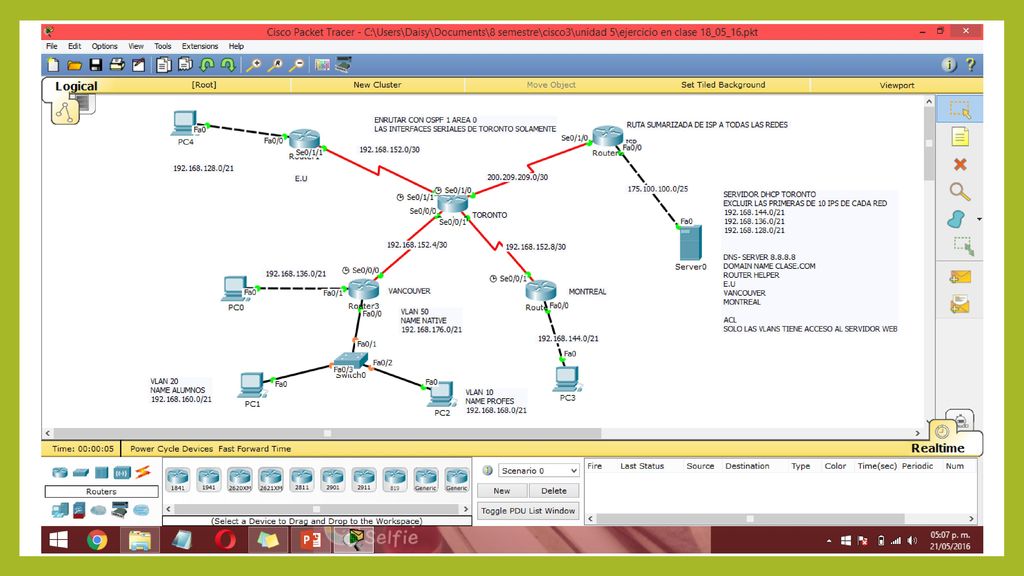1024x576 pixels.
Task: Select the Hubs device category icon
Action: point(101,472)
